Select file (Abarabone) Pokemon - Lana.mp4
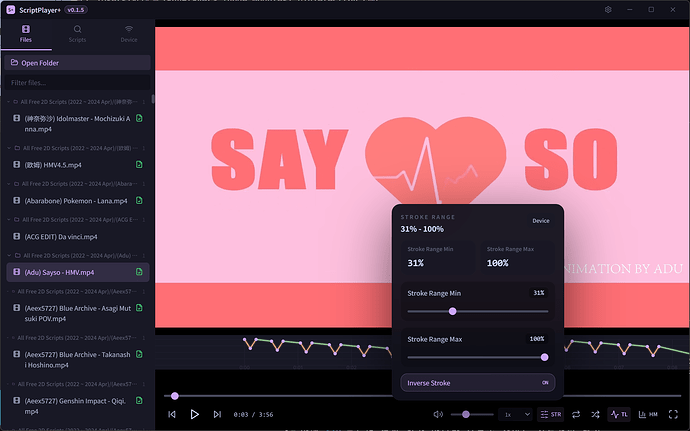The image size is (690, 431). pos(77,200)
